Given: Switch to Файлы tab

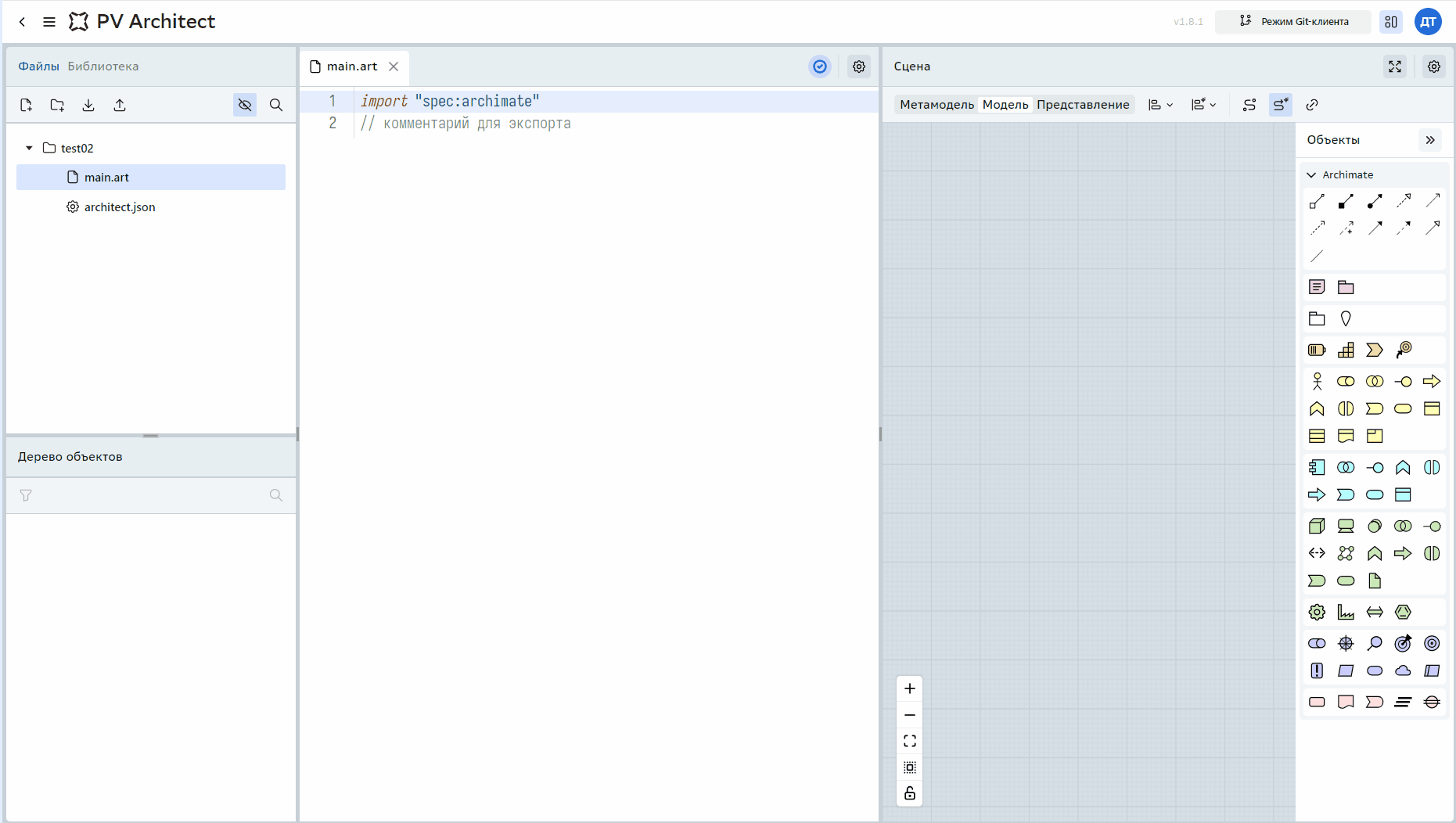Looking at the screenshot, I should [39, 66].
